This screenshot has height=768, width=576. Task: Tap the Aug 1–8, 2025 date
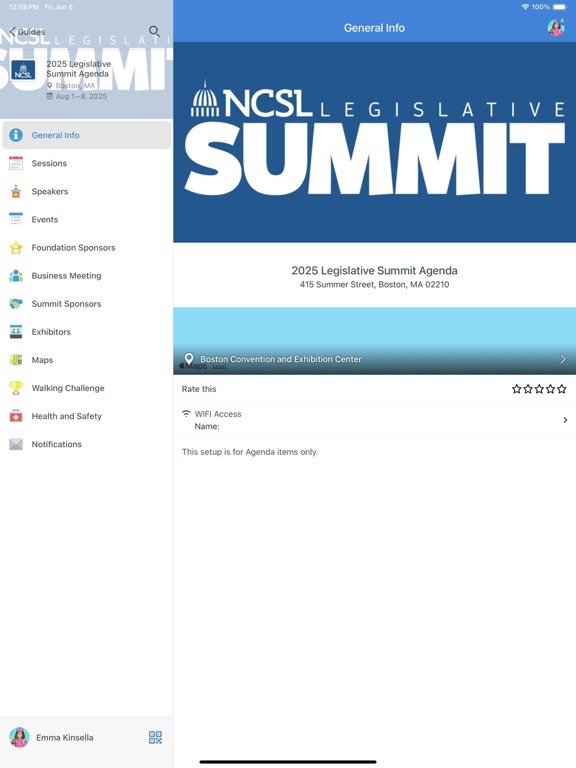[81, 96]
